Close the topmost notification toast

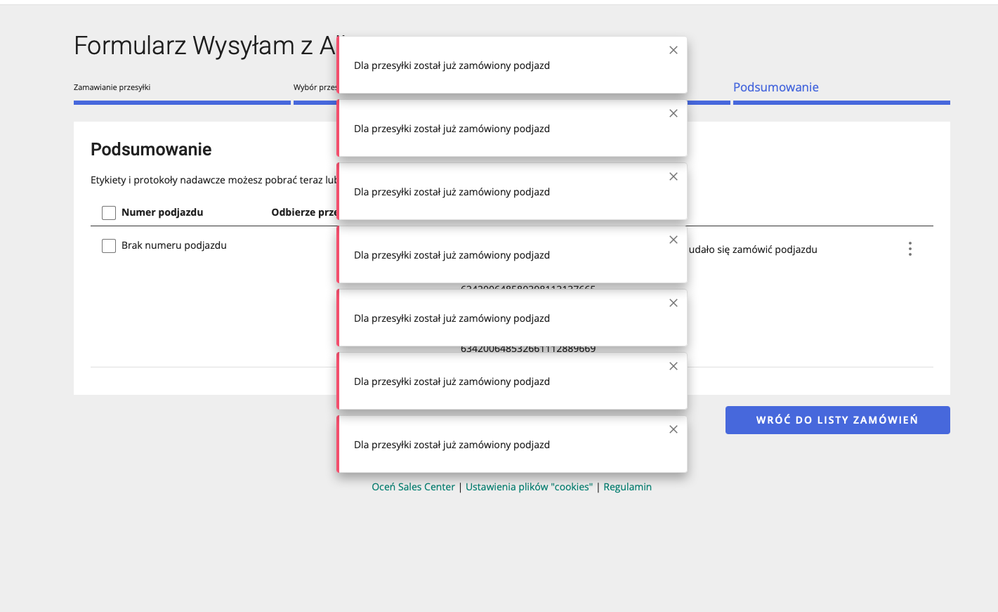click(x=673, y=50)
